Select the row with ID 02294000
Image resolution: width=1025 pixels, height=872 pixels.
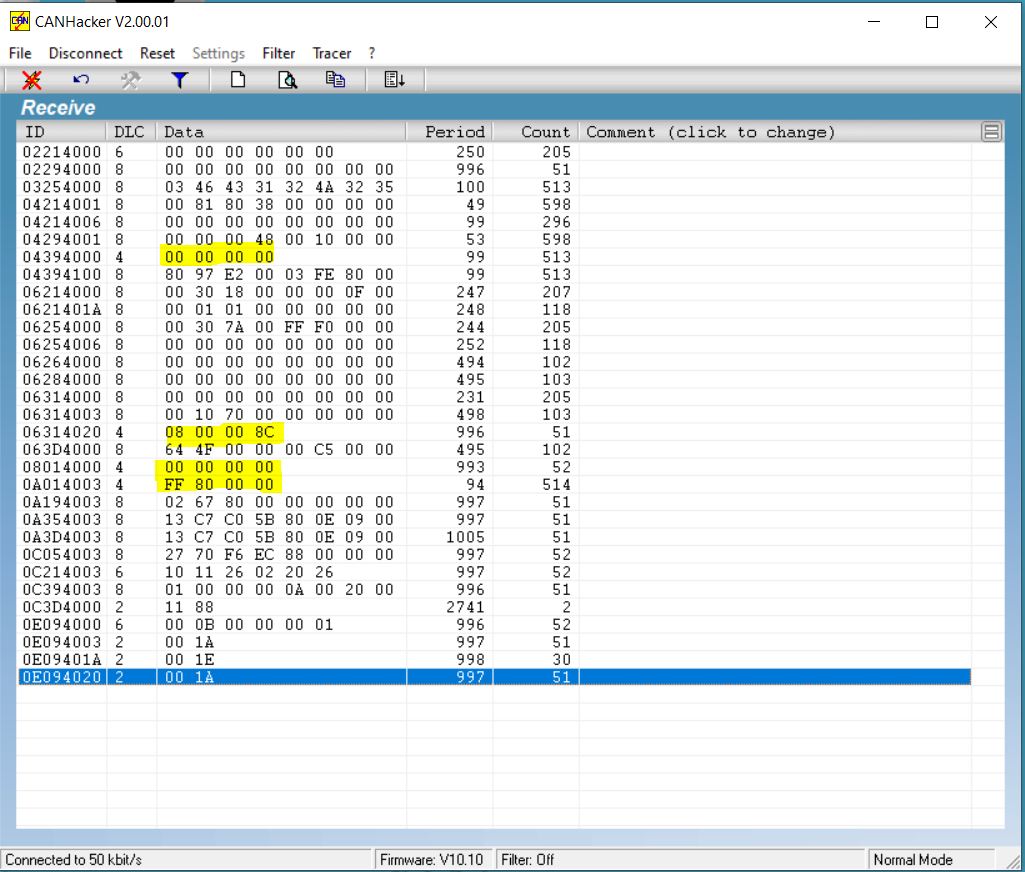(x=494, y=169)
